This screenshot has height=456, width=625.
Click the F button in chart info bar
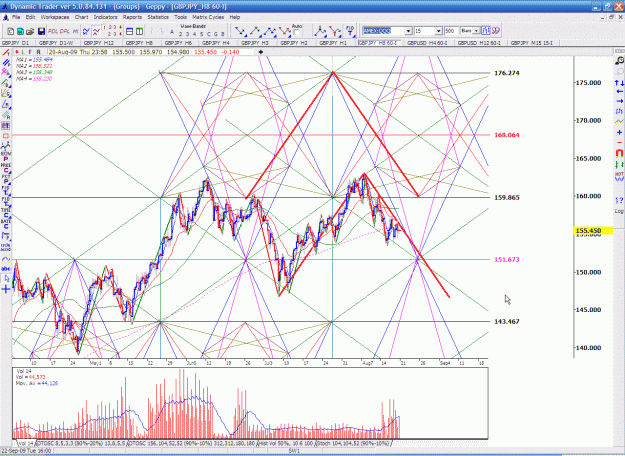pyautogui.click(x=30, y=52)
